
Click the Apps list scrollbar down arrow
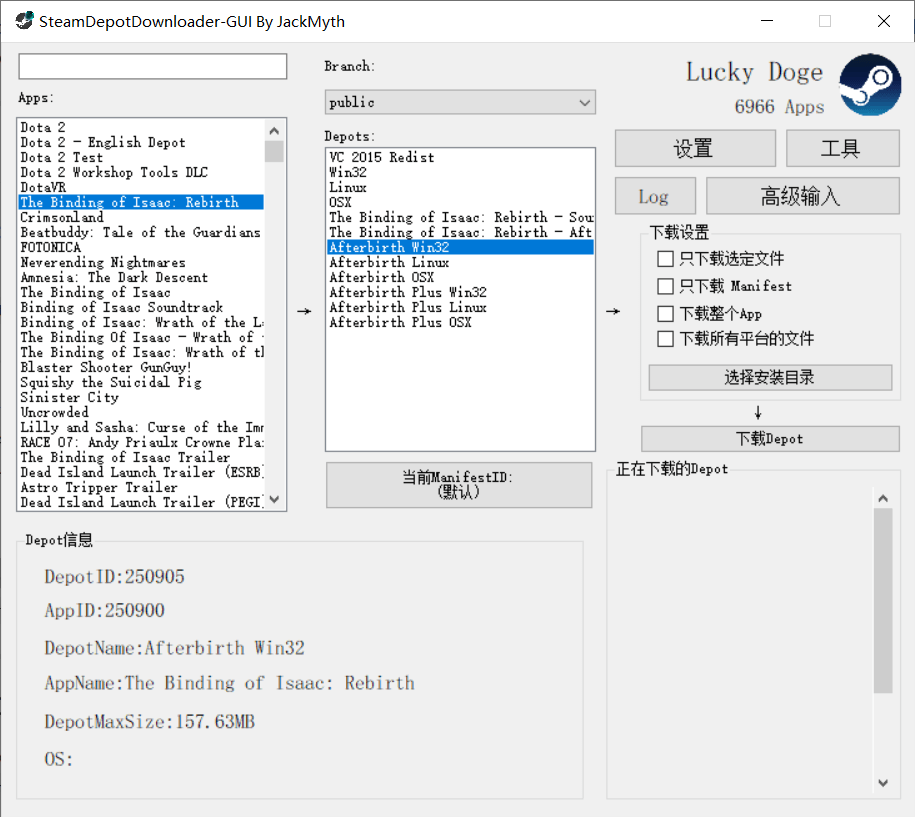(274, 501)
